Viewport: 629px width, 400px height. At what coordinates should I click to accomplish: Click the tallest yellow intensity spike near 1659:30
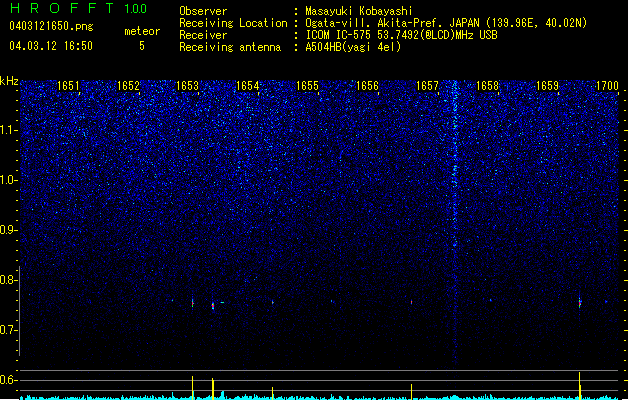(x=580, y=386)
